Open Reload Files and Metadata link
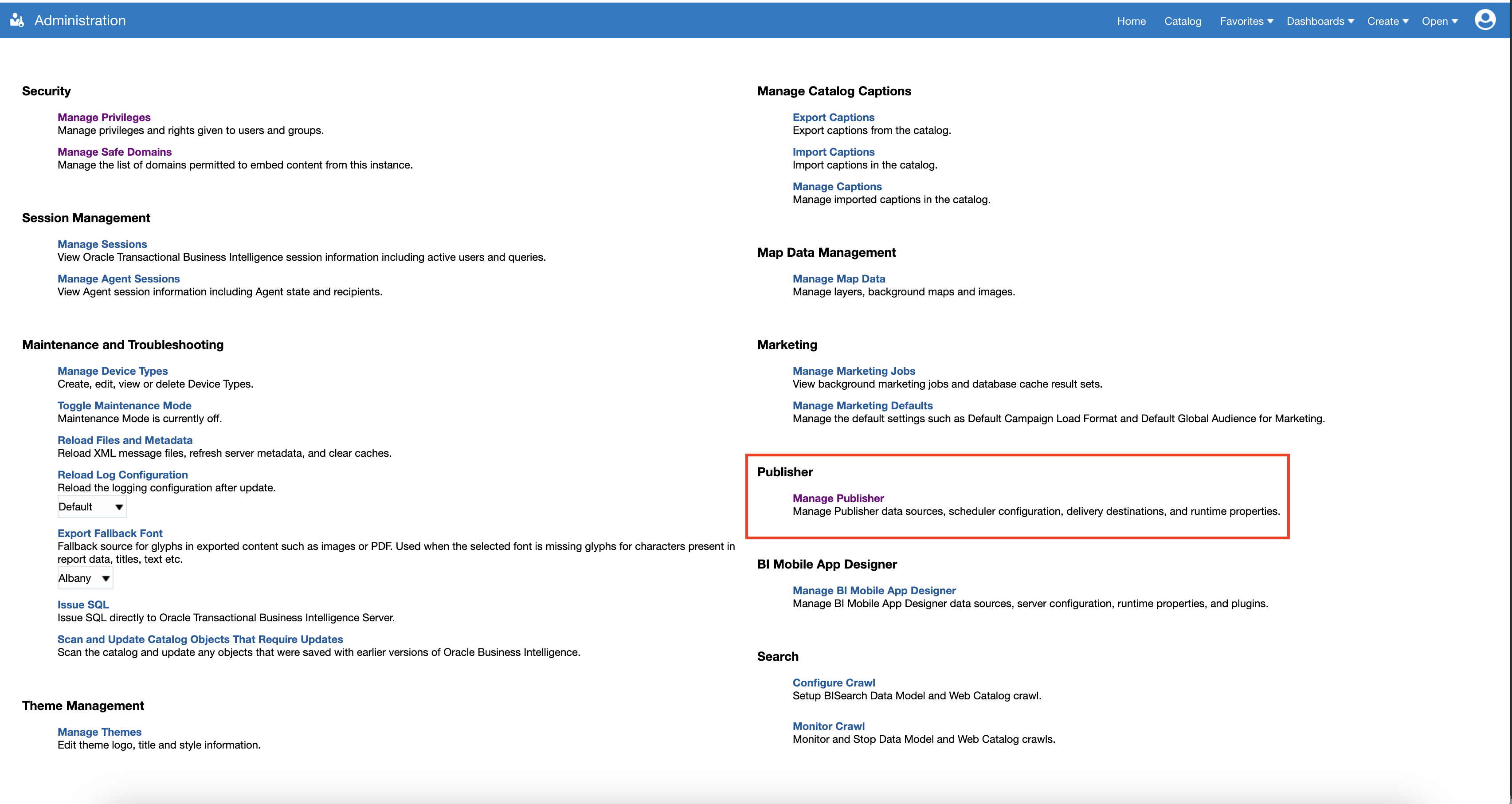Image resolution: width=1512 pixels, height=804 pixels. (x=126, y=440)
